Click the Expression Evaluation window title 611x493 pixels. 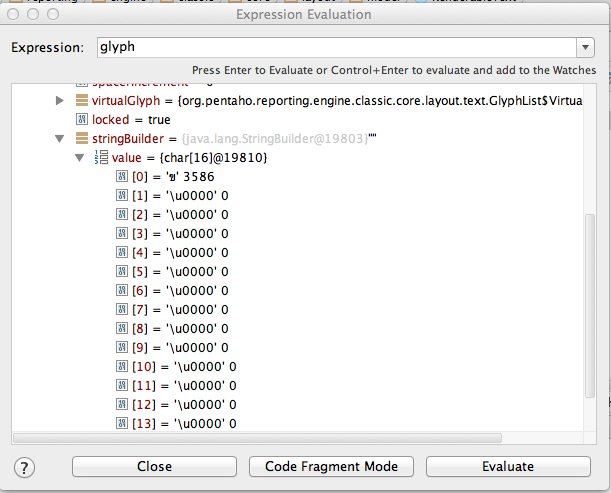pos(304,14)
